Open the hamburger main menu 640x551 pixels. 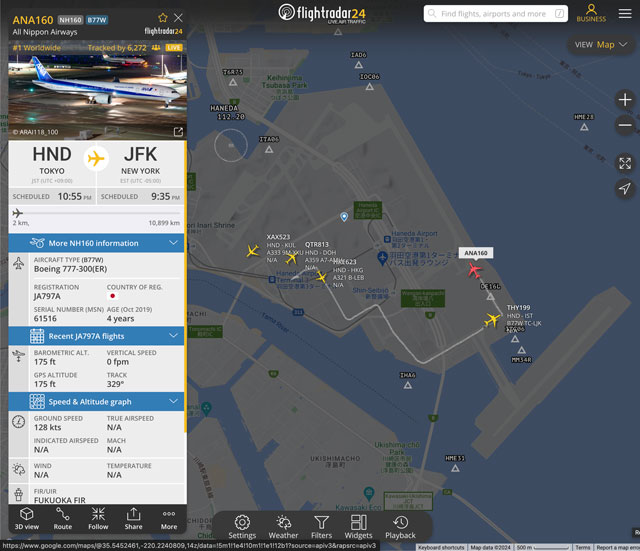tap(625, 13)
